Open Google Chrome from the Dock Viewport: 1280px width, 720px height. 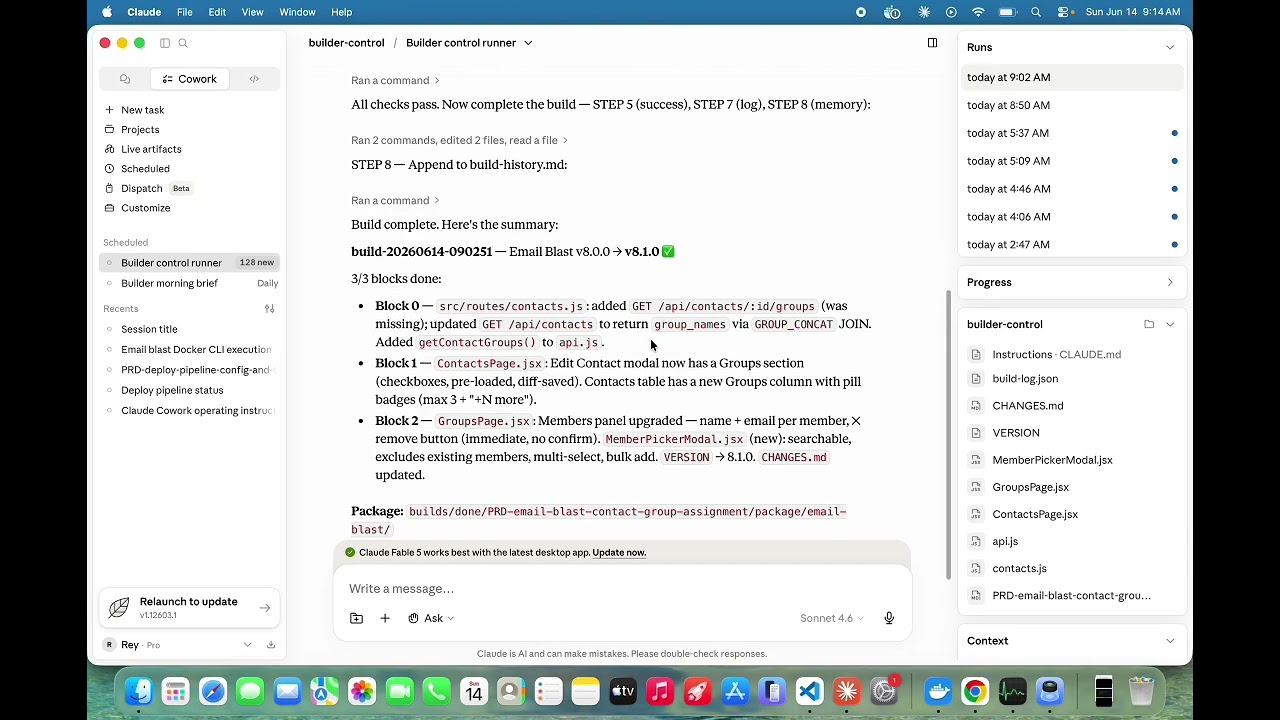(x=975, y=692)
